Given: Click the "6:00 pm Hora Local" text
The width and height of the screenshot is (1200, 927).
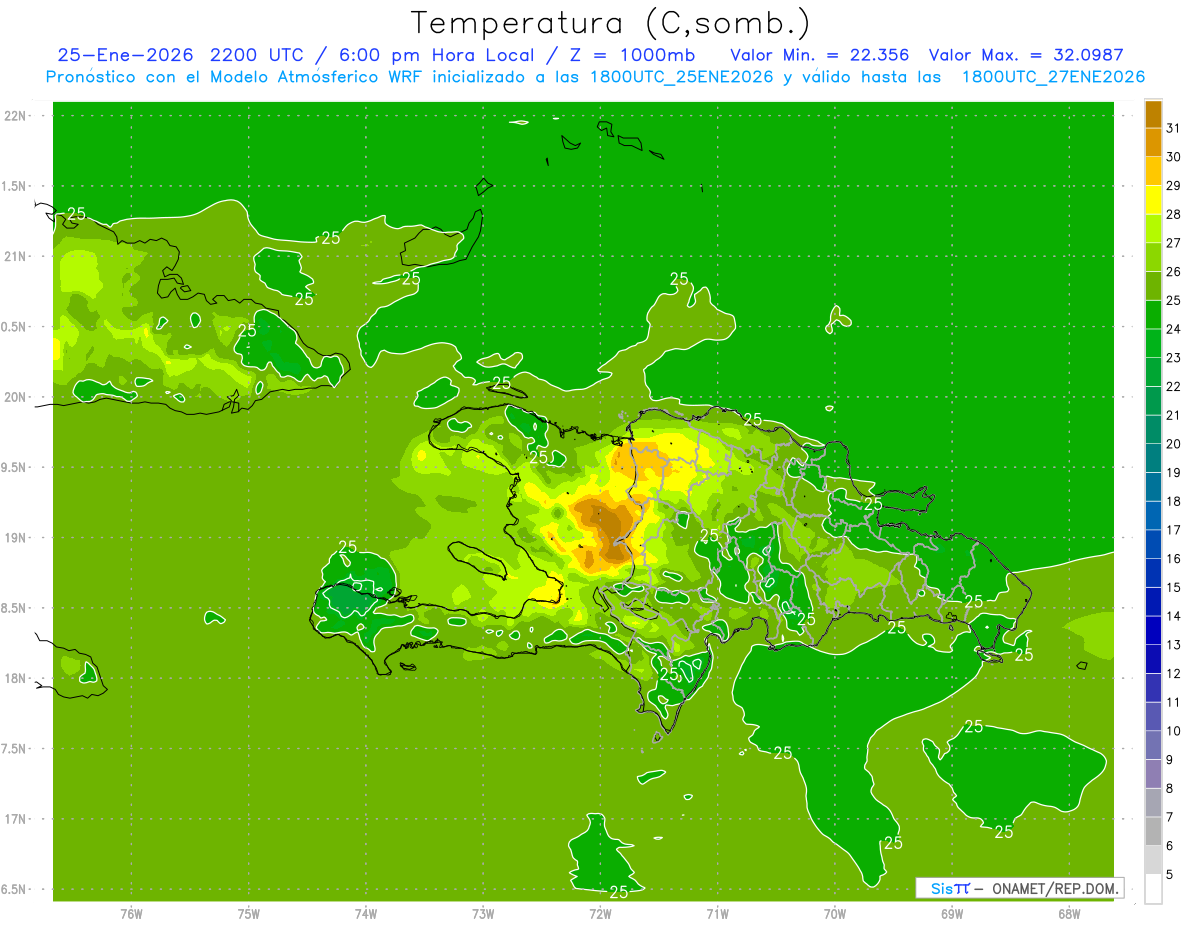Looking at the screenshot, I should pyautogui.click(x=435, y=55).
